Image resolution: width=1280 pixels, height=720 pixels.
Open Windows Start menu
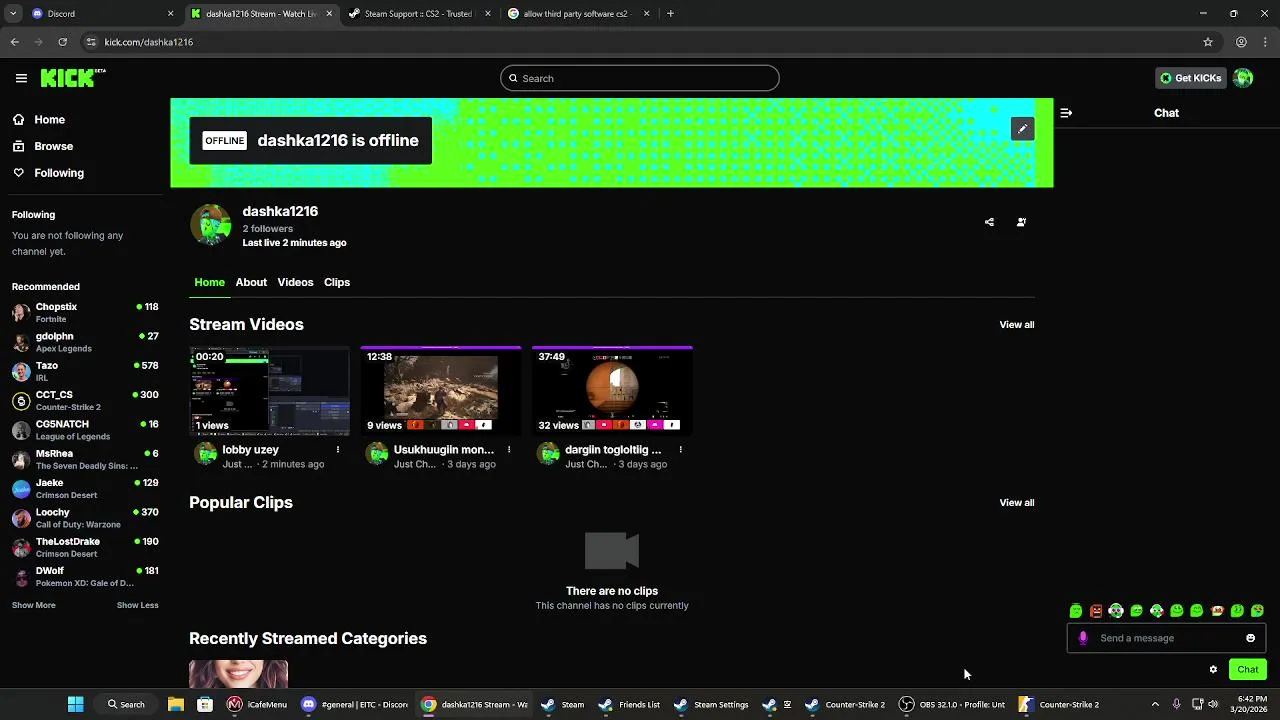coord(75,704)
